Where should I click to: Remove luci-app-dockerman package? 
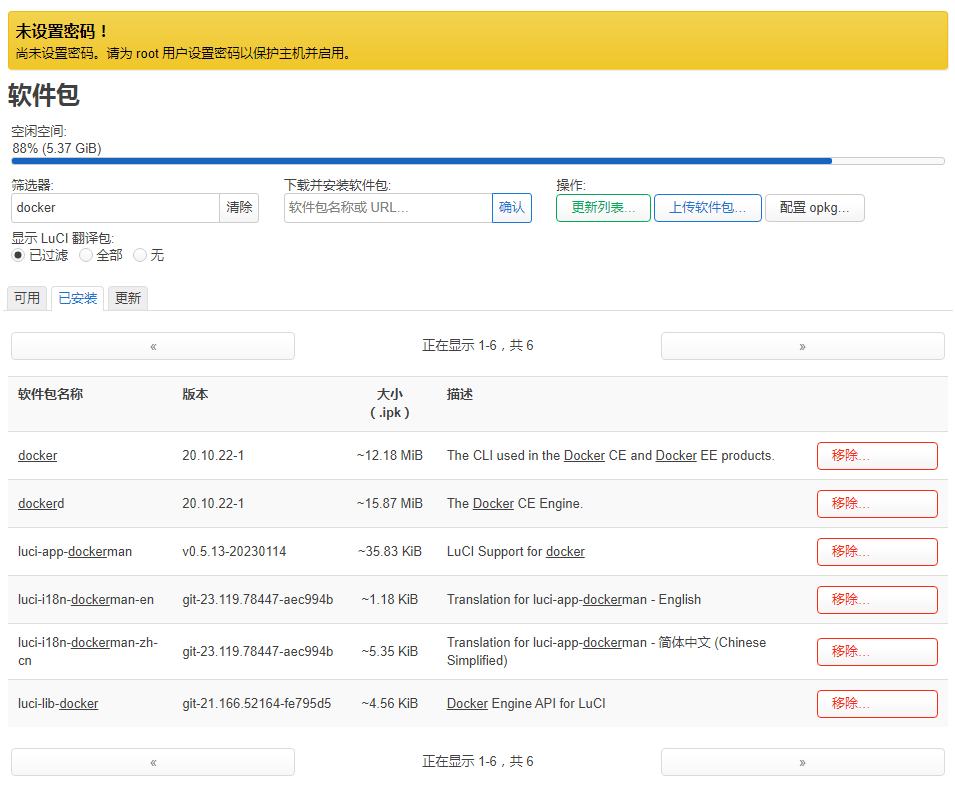click(x=877, y=552)
